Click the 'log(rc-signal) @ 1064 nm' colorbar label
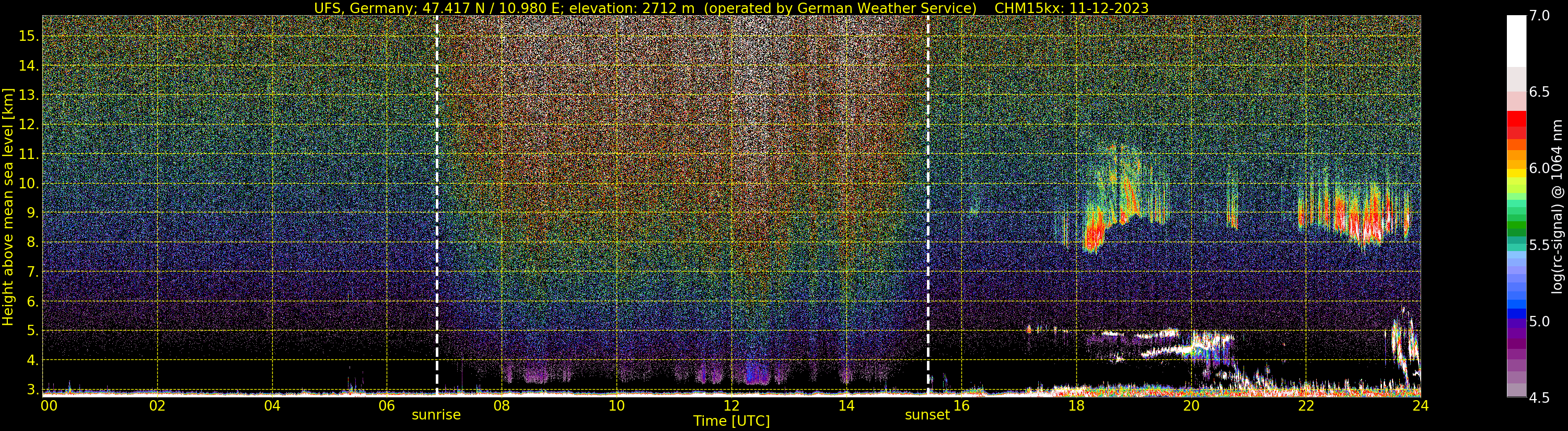The image size is (1568, 431). click(1557, 206)
